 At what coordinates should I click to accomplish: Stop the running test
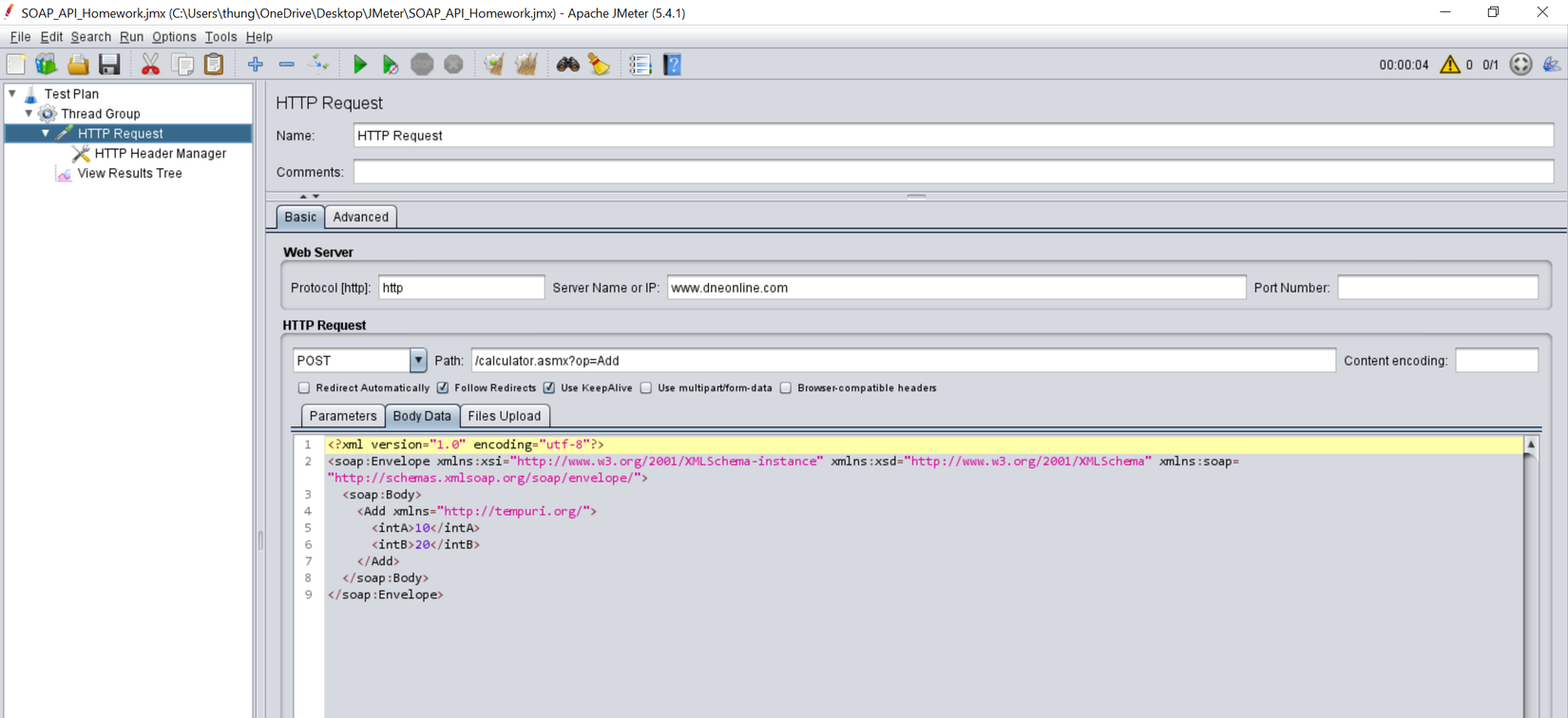422,65
